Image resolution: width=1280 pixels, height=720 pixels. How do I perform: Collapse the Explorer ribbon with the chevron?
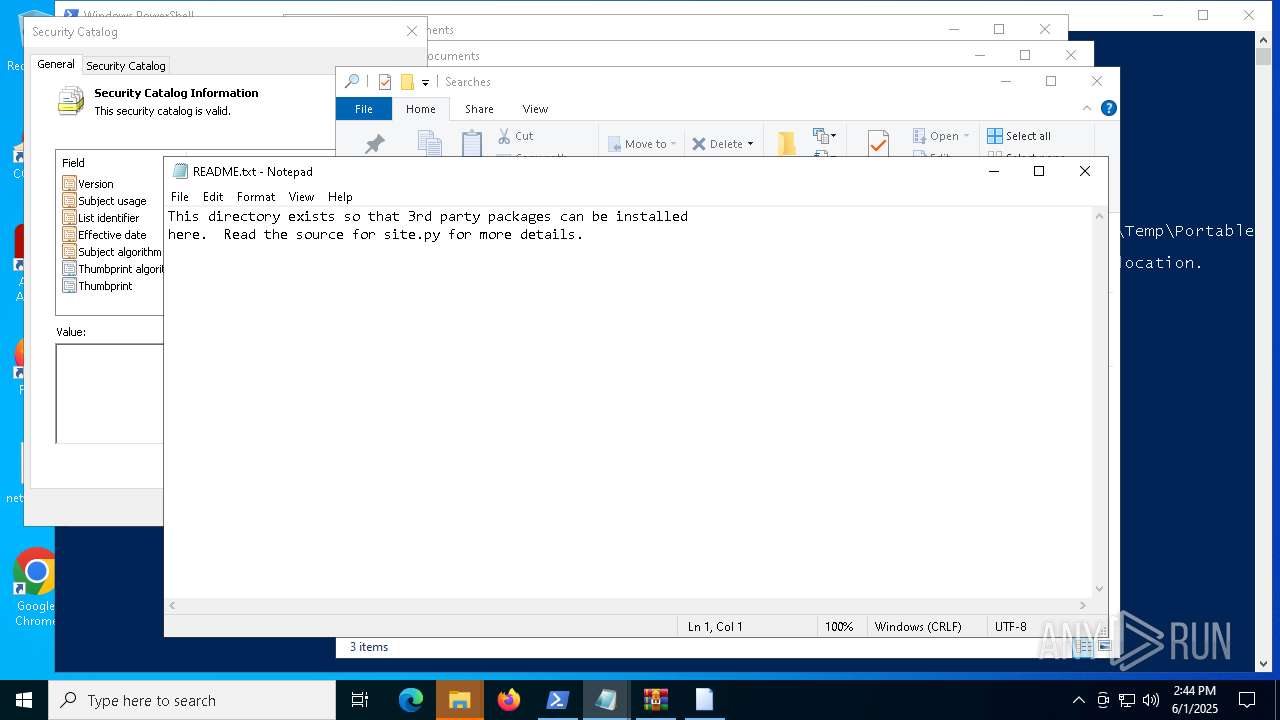click(1087, 108)
